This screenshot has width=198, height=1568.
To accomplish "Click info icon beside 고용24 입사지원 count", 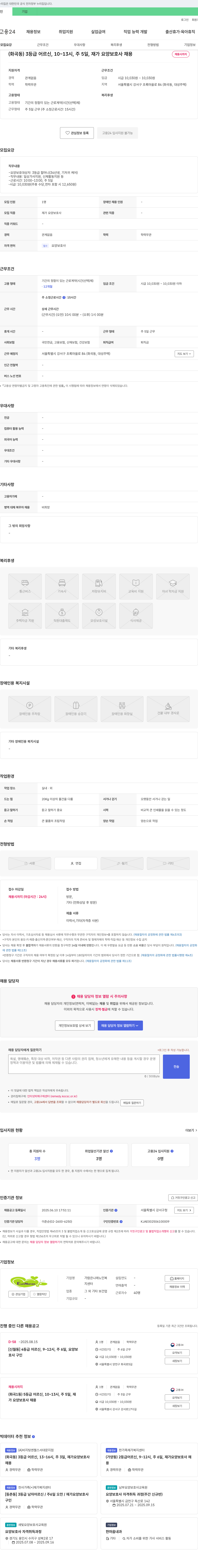I will click(172, 1151).
